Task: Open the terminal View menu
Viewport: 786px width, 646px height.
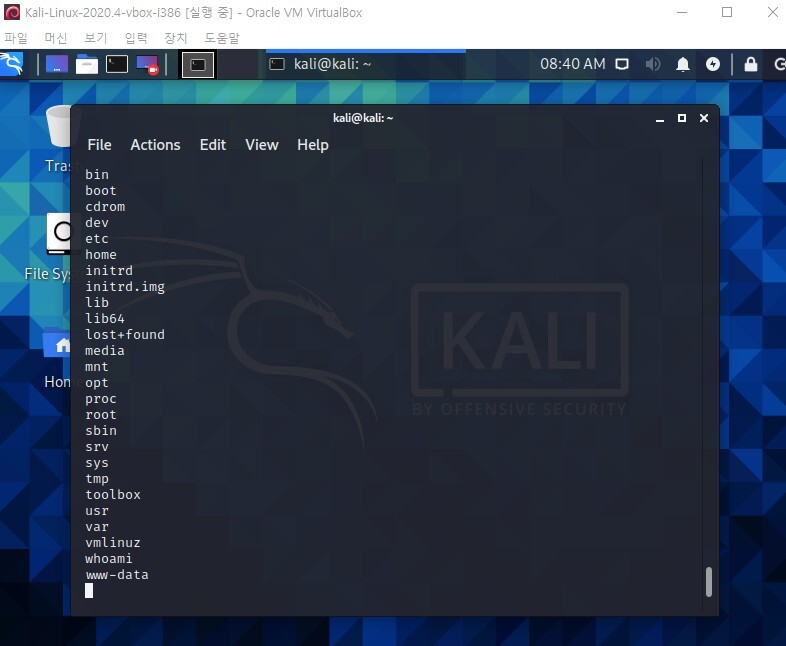Action: (x=262, y=145)
